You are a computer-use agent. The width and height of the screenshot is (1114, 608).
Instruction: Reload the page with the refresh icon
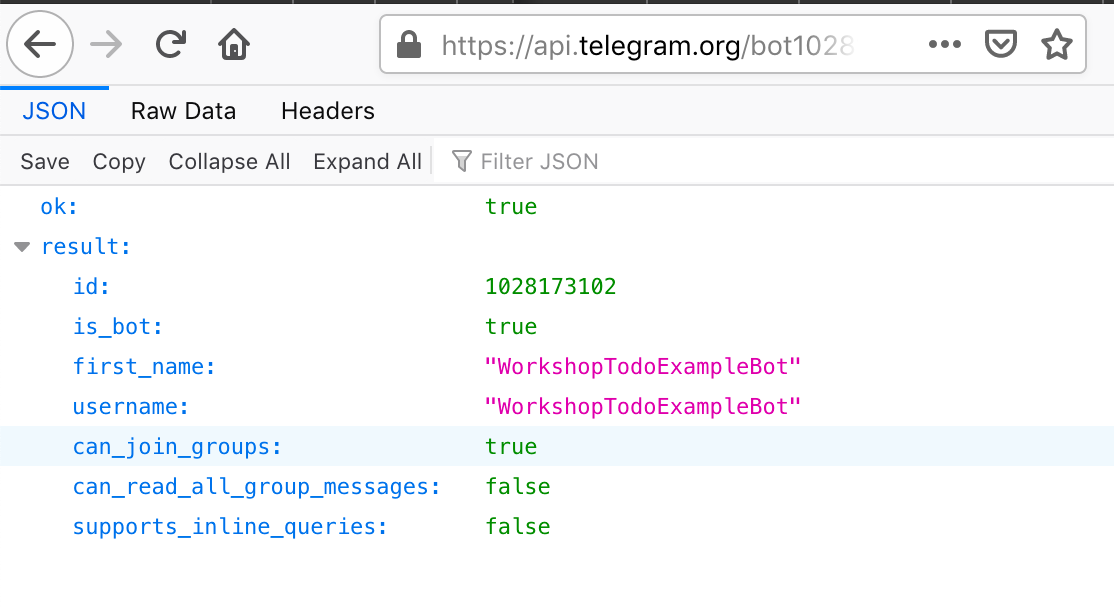pyautogui.click(x=171, y=45)
